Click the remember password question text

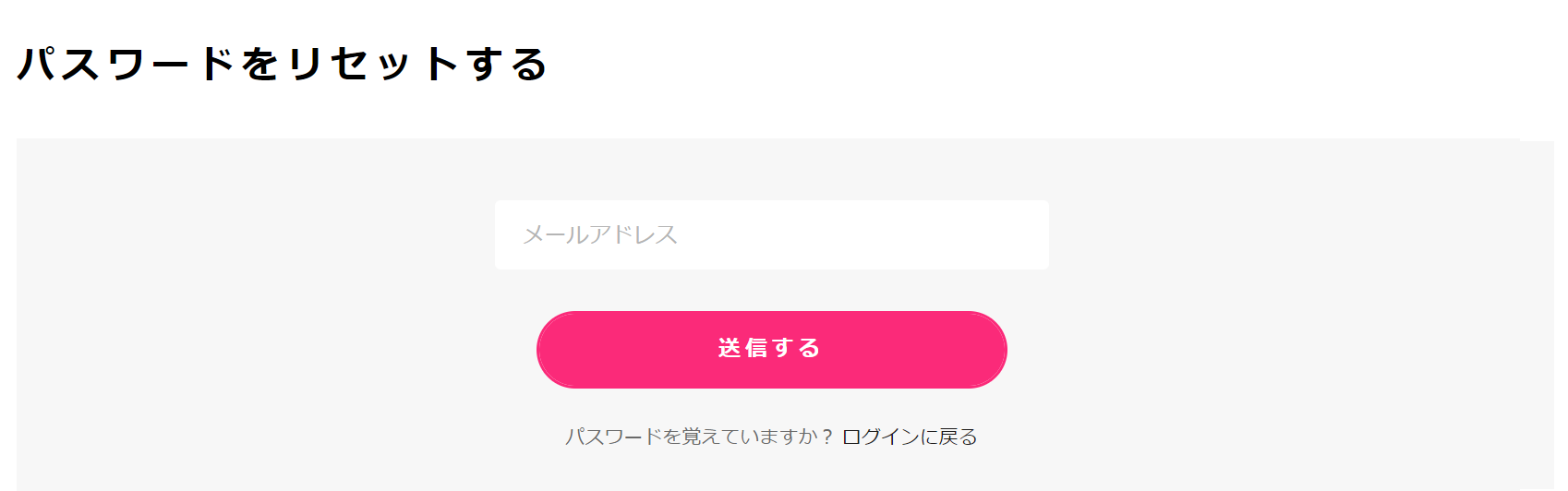pyautogui.click(x=699, y=437)
